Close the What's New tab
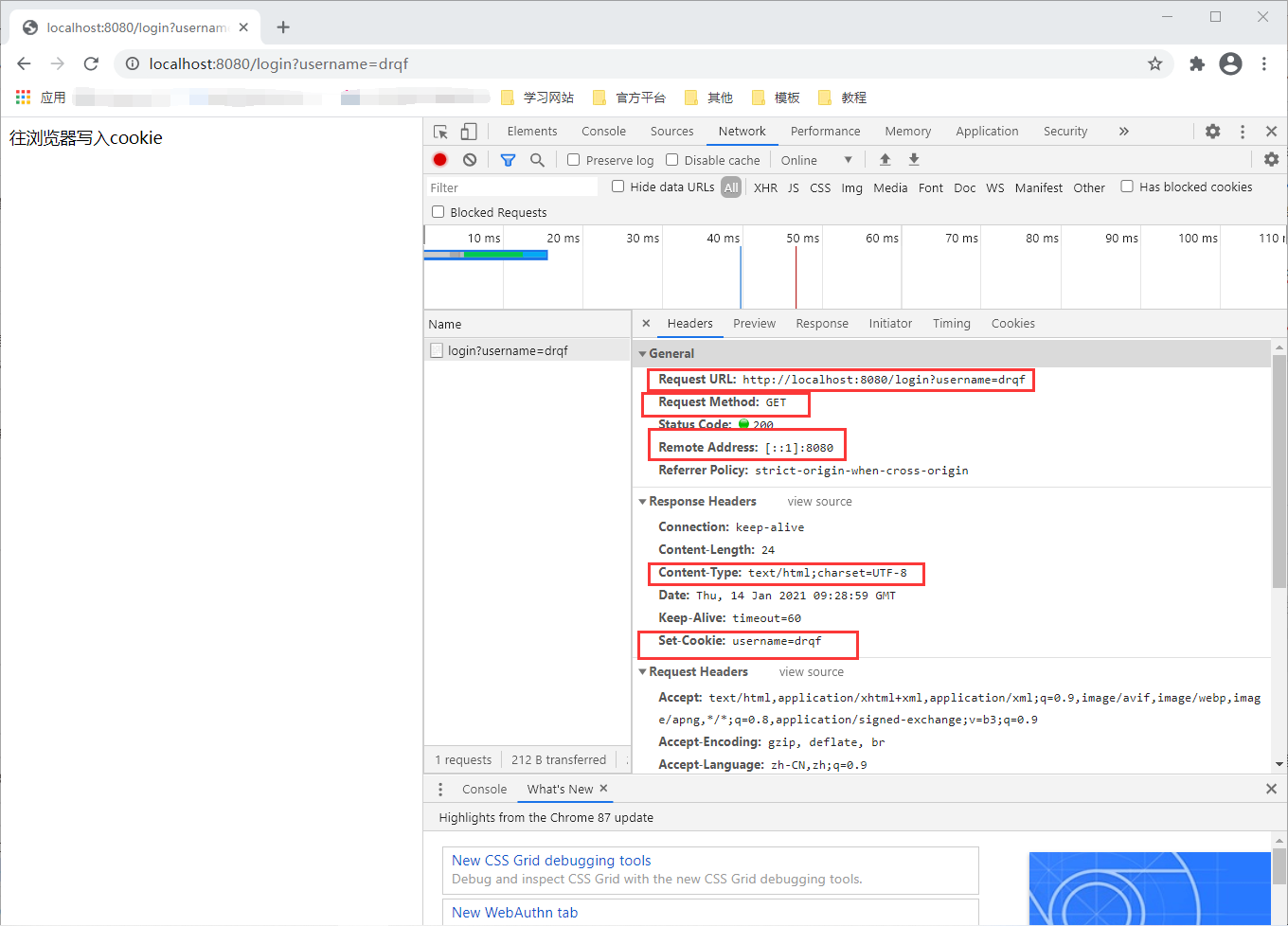 [x=603, y=788]
